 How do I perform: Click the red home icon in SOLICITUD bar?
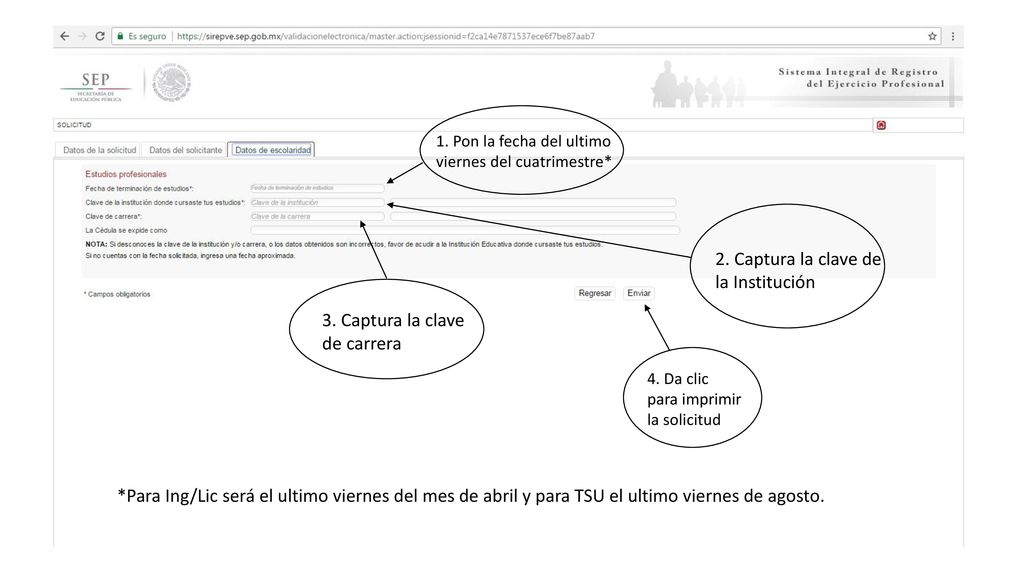pyautogui.click(x=881, y=125)
